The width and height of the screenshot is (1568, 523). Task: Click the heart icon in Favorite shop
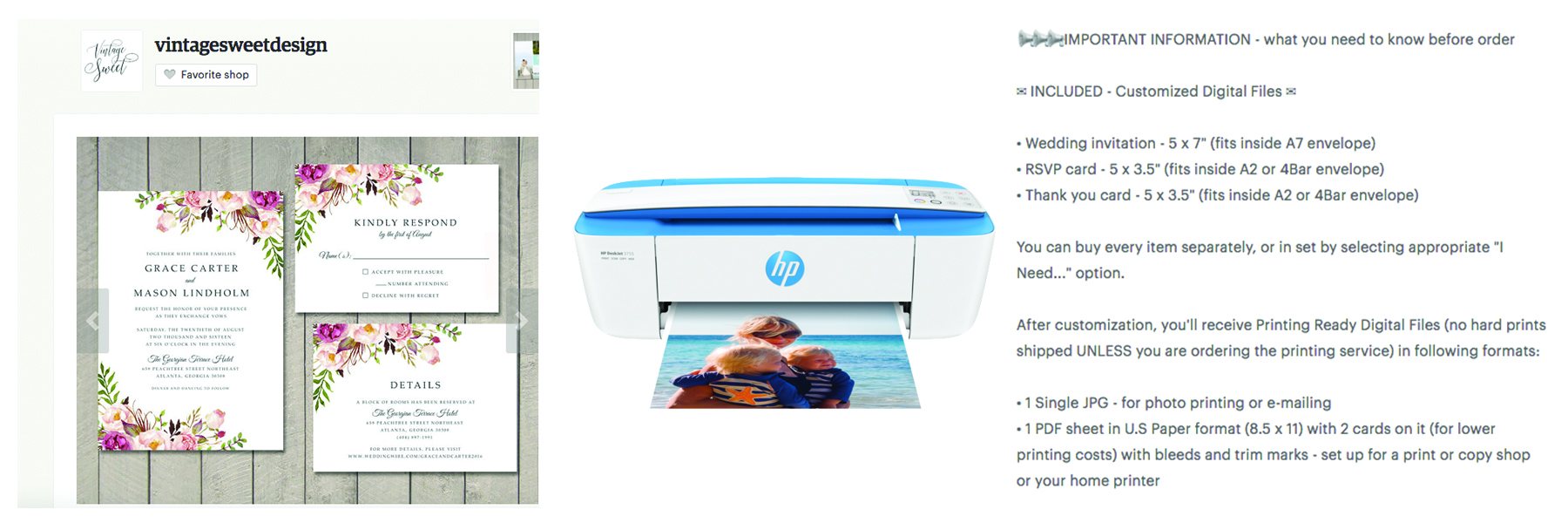click(170, 75)
